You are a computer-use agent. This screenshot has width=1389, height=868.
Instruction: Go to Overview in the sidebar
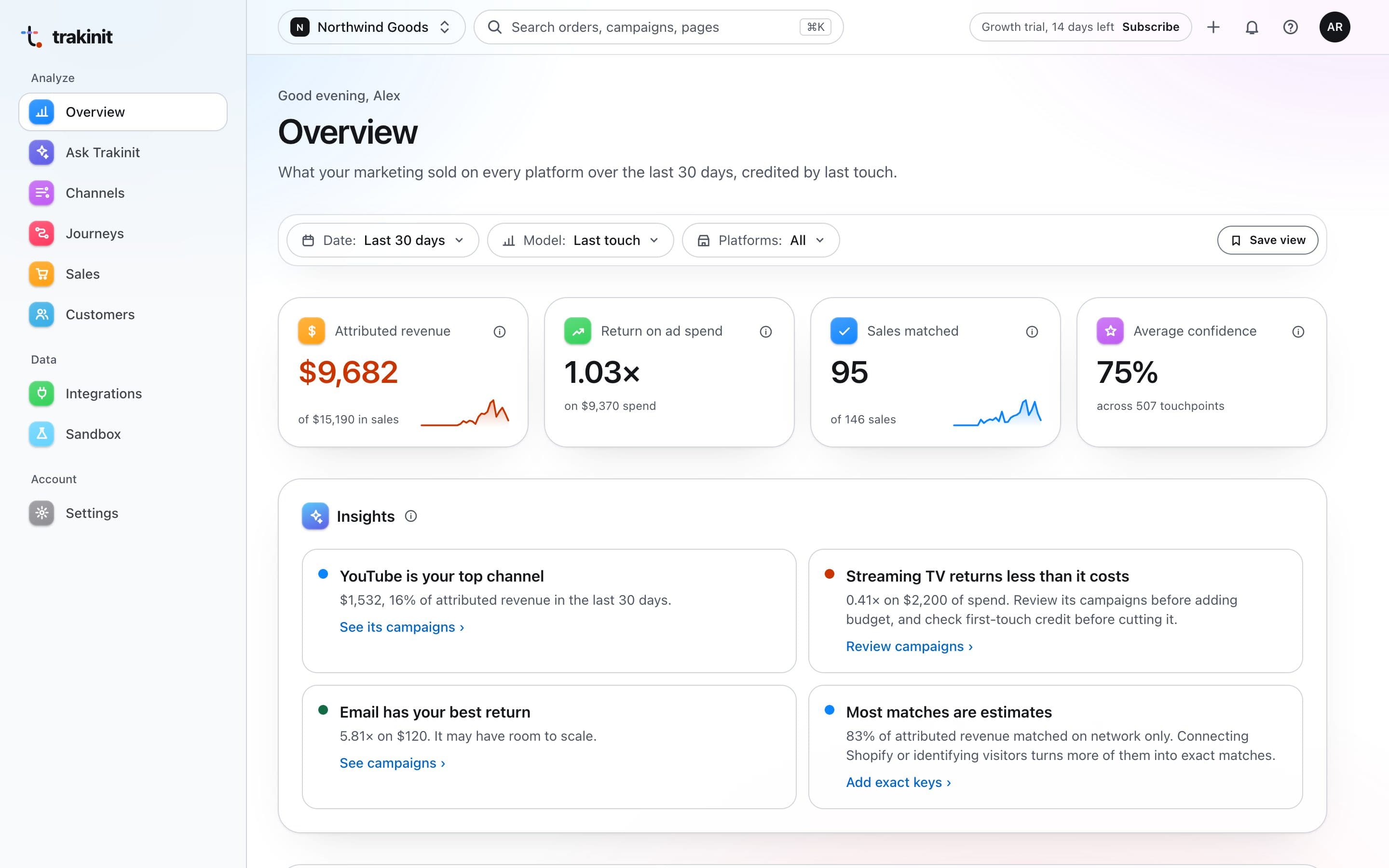pos(123,112)
